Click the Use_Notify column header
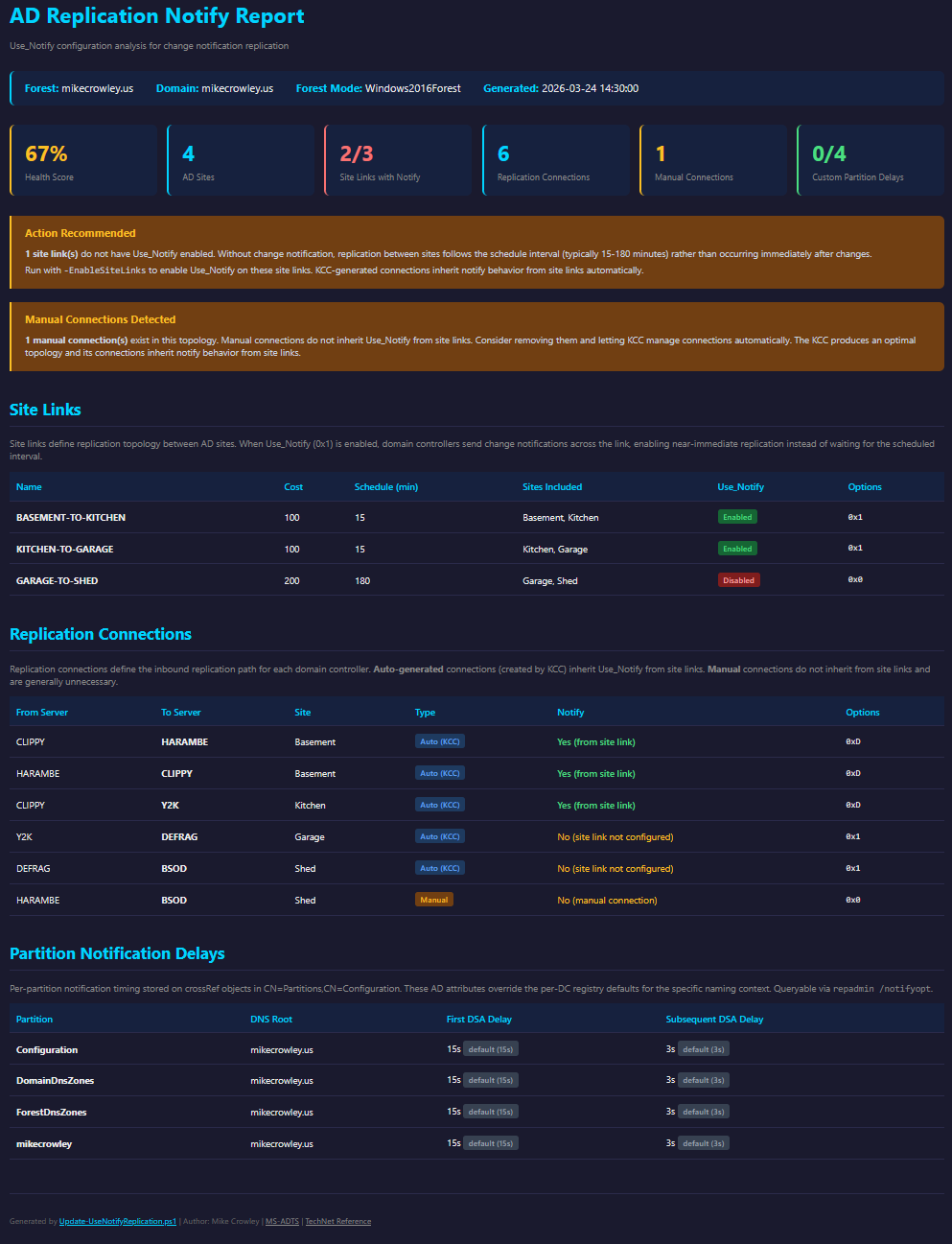 click(x=740, y=487)
